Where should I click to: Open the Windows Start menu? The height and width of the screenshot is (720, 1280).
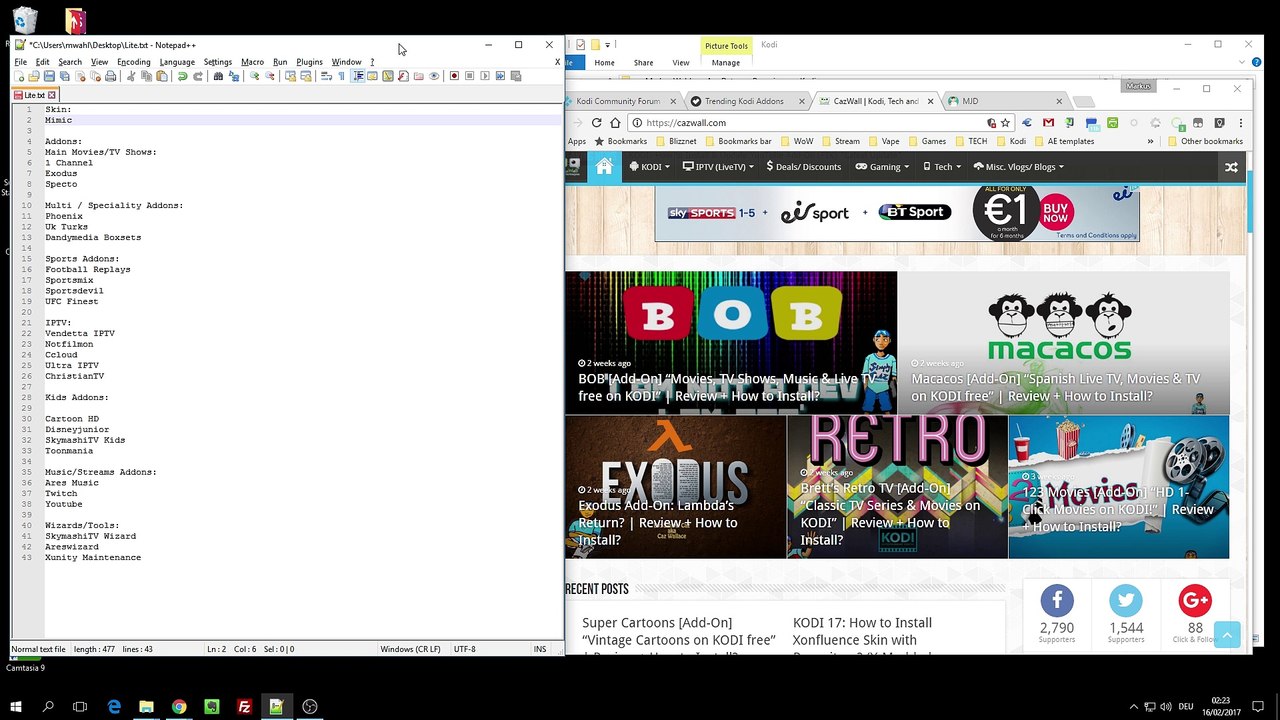point(16,706)
